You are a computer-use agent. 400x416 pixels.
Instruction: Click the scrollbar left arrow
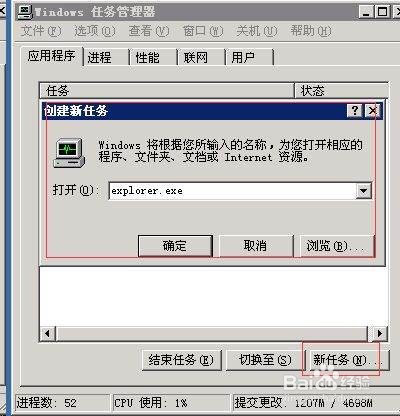pyautogui.click(x=47, y=333)
